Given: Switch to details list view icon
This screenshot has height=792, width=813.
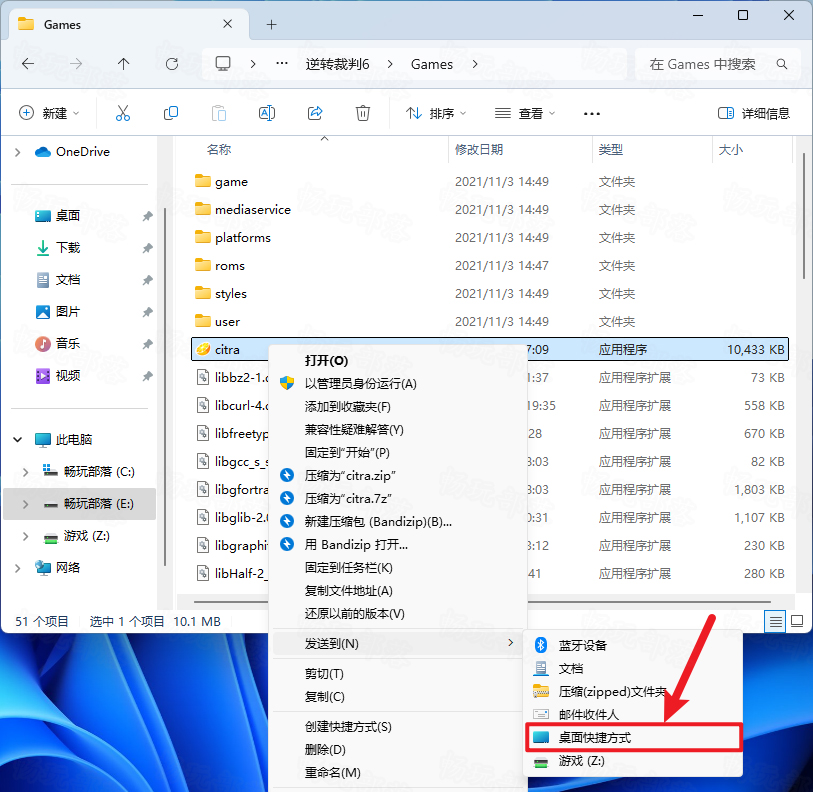Looking at the screenshot, I should click(776, 621).
